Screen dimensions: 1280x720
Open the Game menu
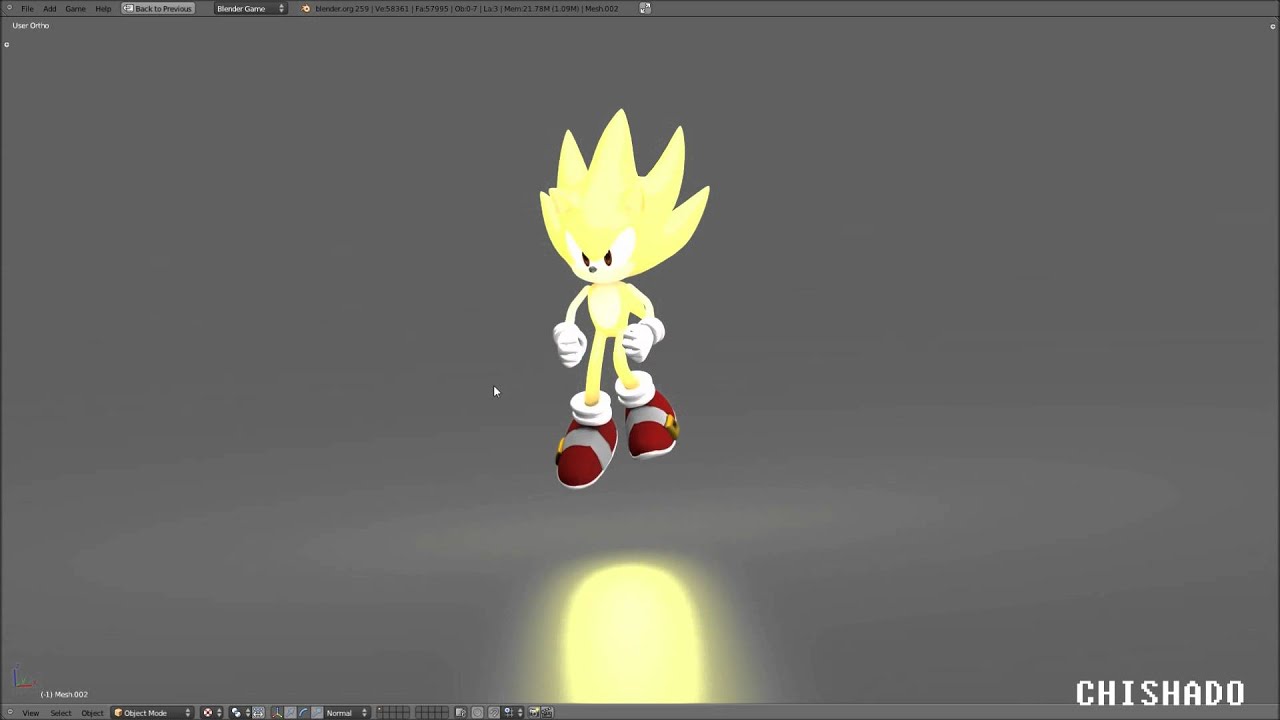[x=75, y=8]
